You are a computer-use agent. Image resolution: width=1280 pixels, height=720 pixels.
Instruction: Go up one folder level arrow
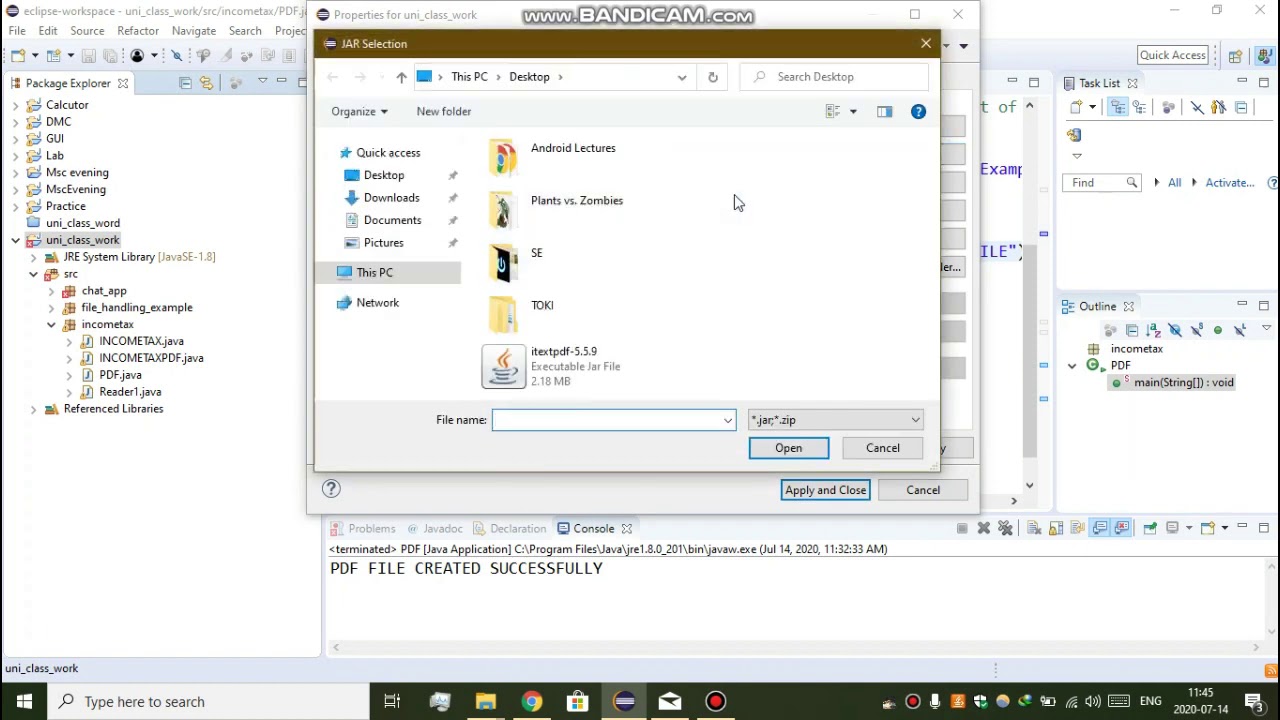point(401,77)
